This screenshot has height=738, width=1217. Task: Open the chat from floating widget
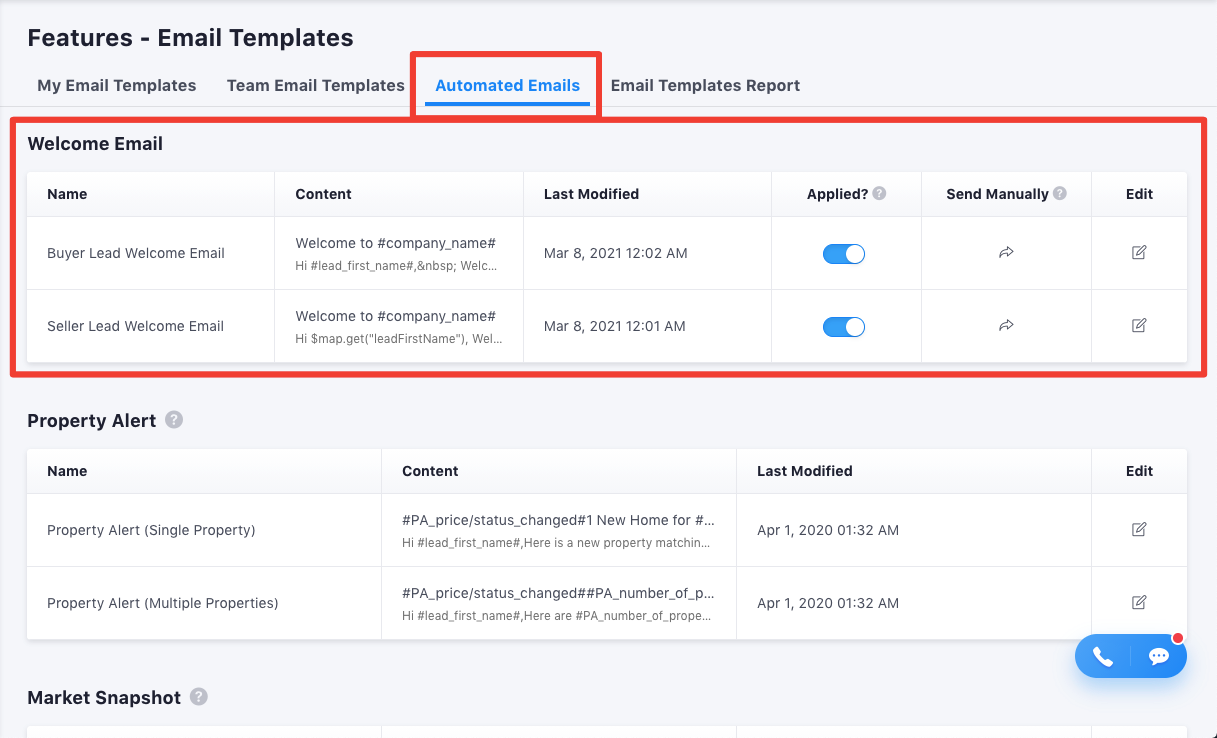[x=1159, y=657]
